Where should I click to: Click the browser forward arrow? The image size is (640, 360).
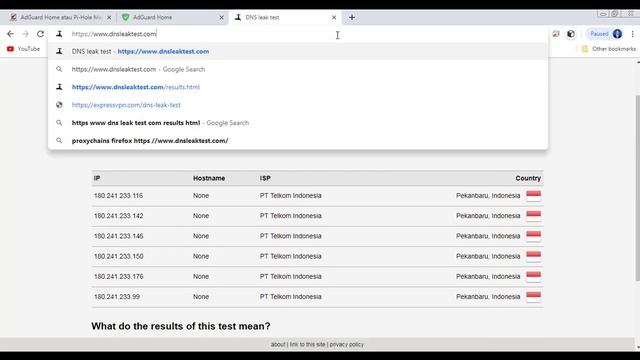click(25, 34)
